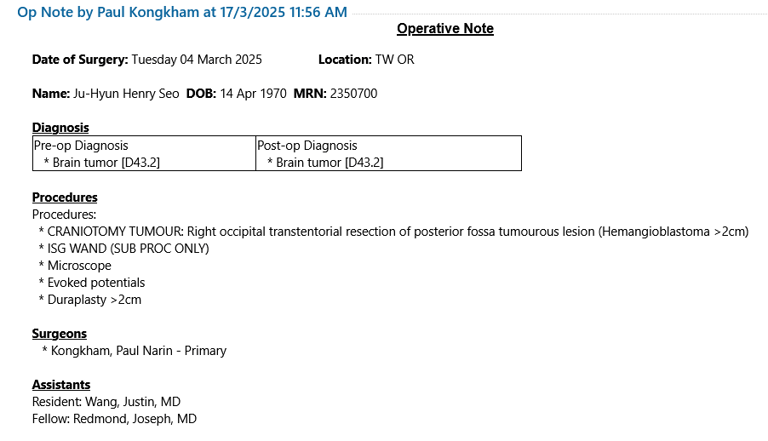Select the DOB value 14 Apr 1970

pos(253,94)
